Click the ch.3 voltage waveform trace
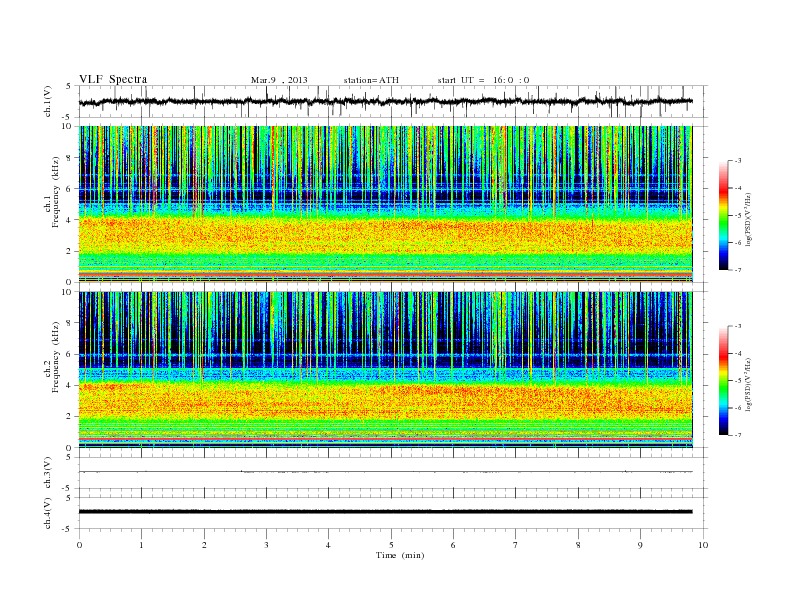 [385, 472]
